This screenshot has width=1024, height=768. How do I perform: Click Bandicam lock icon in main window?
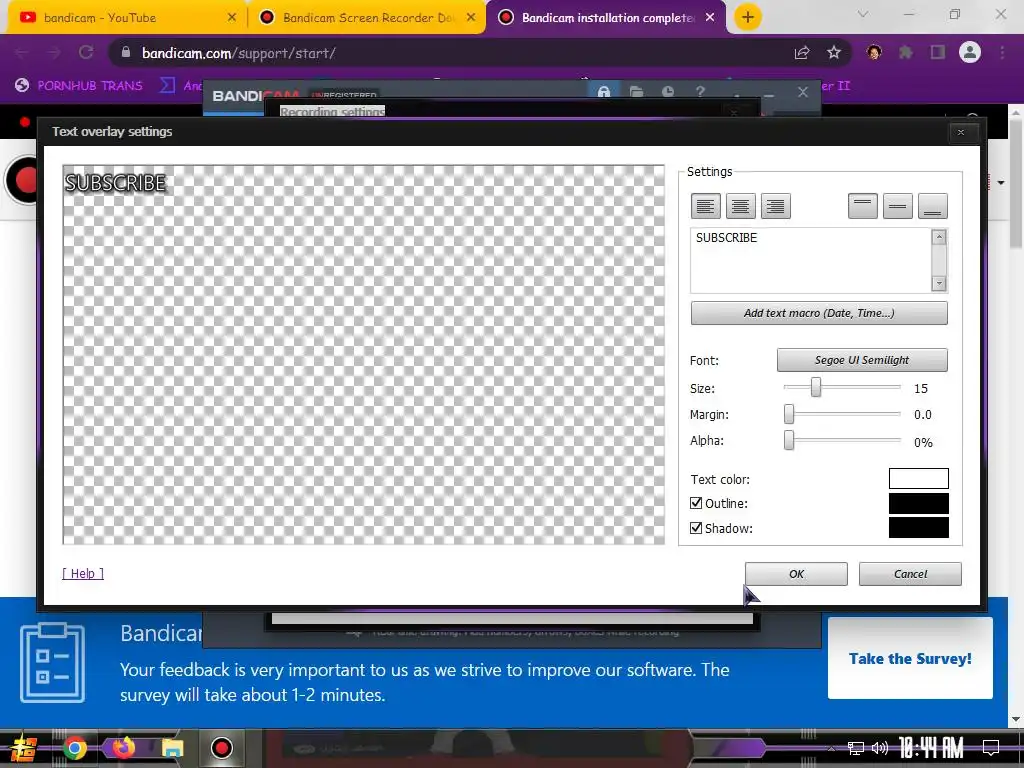[x=604, y=92]
